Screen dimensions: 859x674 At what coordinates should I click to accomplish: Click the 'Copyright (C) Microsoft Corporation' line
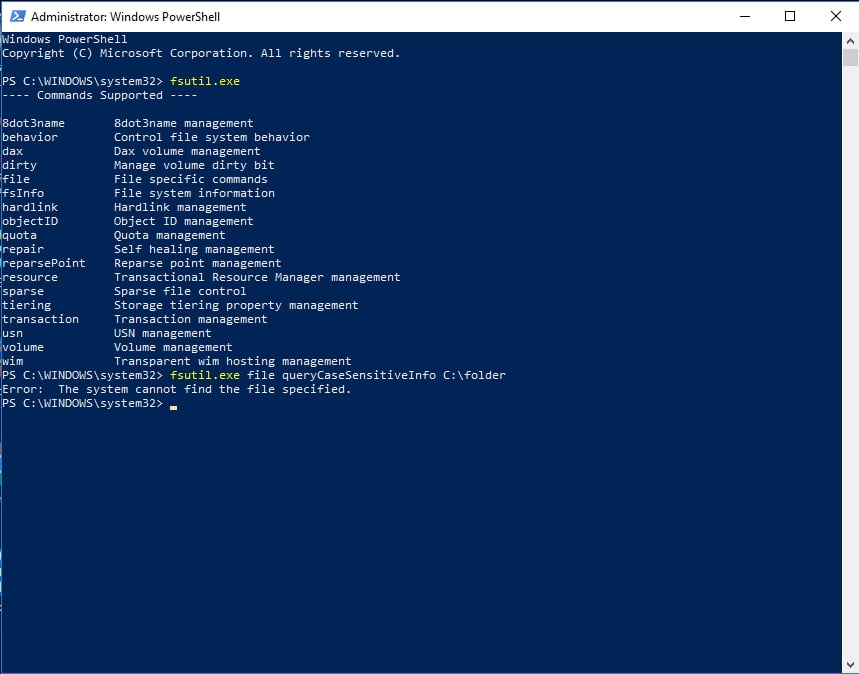pos(200,54)
